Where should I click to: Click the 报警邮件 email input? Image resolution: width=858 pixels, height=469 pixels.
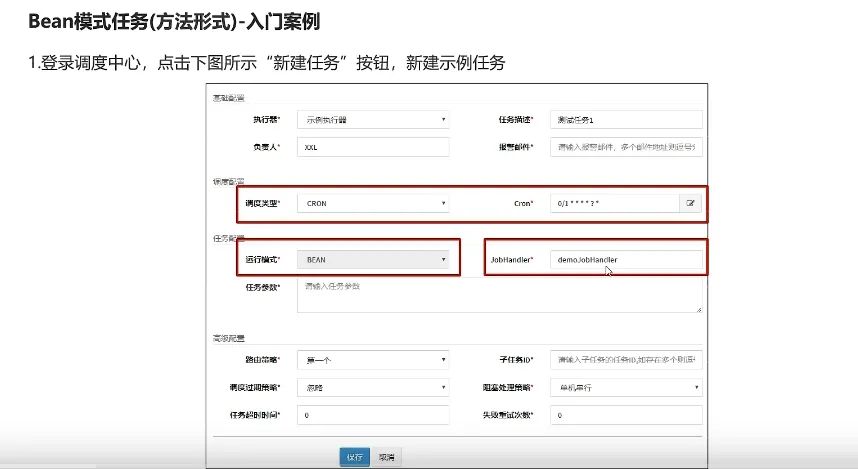click(625, 147)
